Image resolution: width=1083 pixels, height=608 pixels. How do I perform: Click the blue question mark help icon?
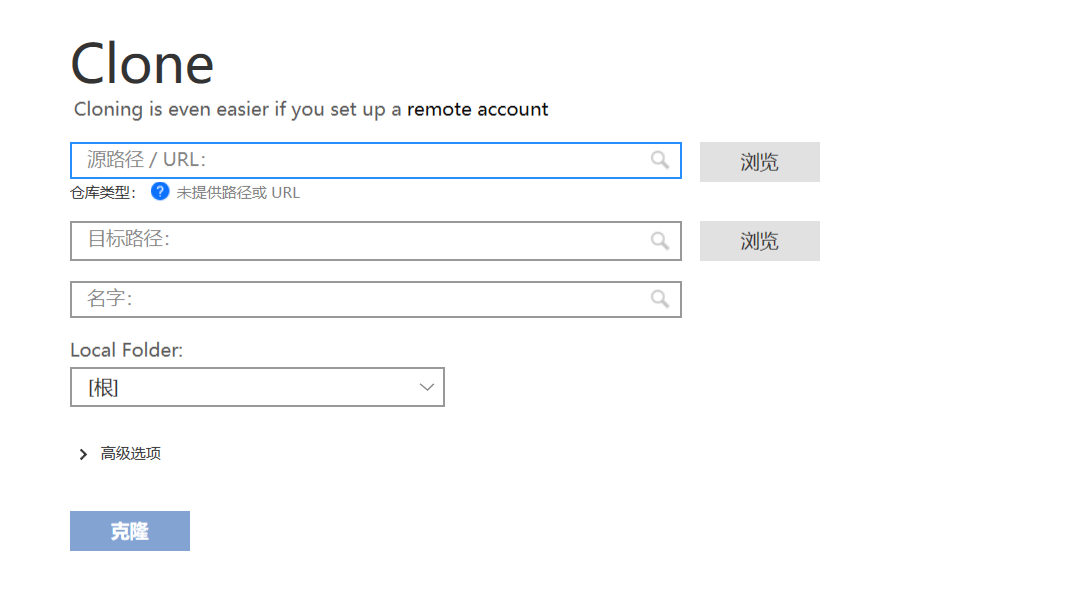[x=160, y=191]
